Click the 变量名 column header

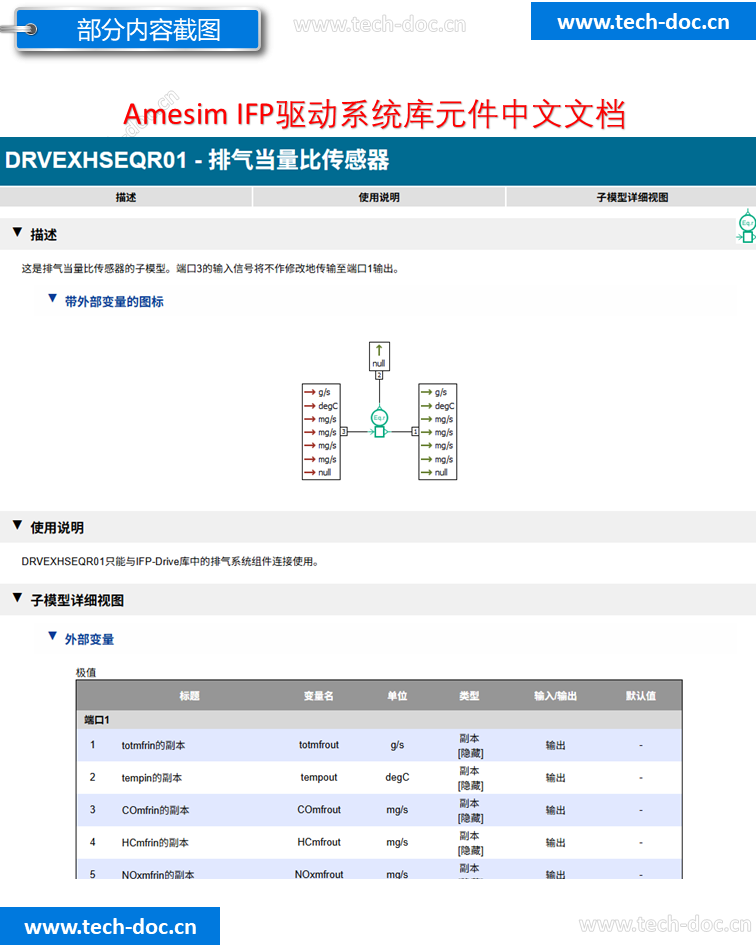(x=318, y=695)
